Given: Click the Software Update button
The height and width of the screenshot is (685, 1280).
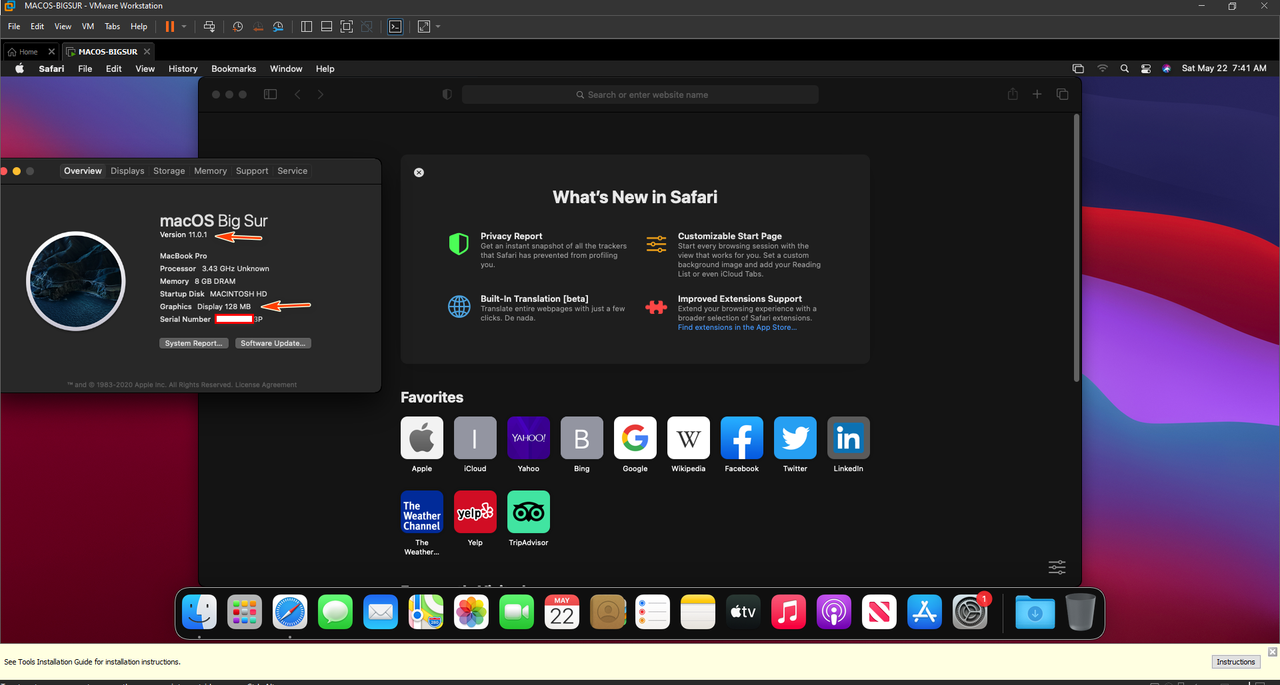Looking at the screenshot, I should (x=274, y=343).
